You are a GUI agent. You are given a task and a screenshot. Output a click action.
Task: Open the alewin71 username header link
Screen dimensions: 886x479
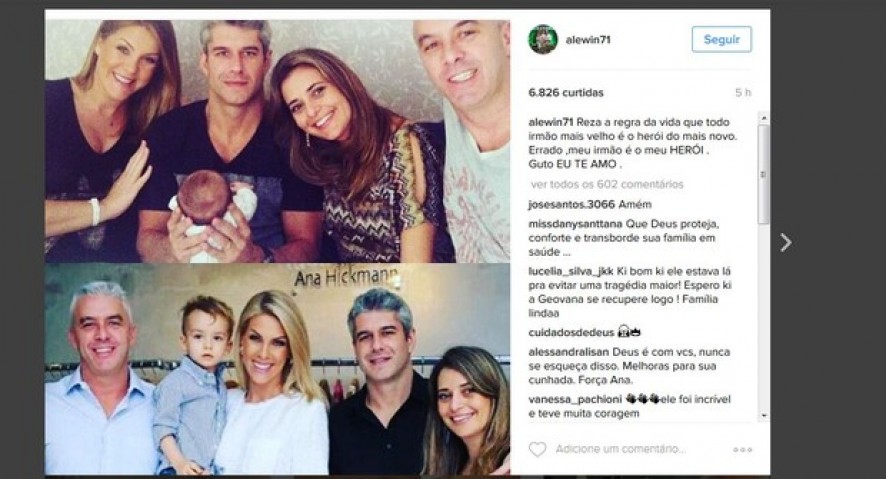point(588,40)
